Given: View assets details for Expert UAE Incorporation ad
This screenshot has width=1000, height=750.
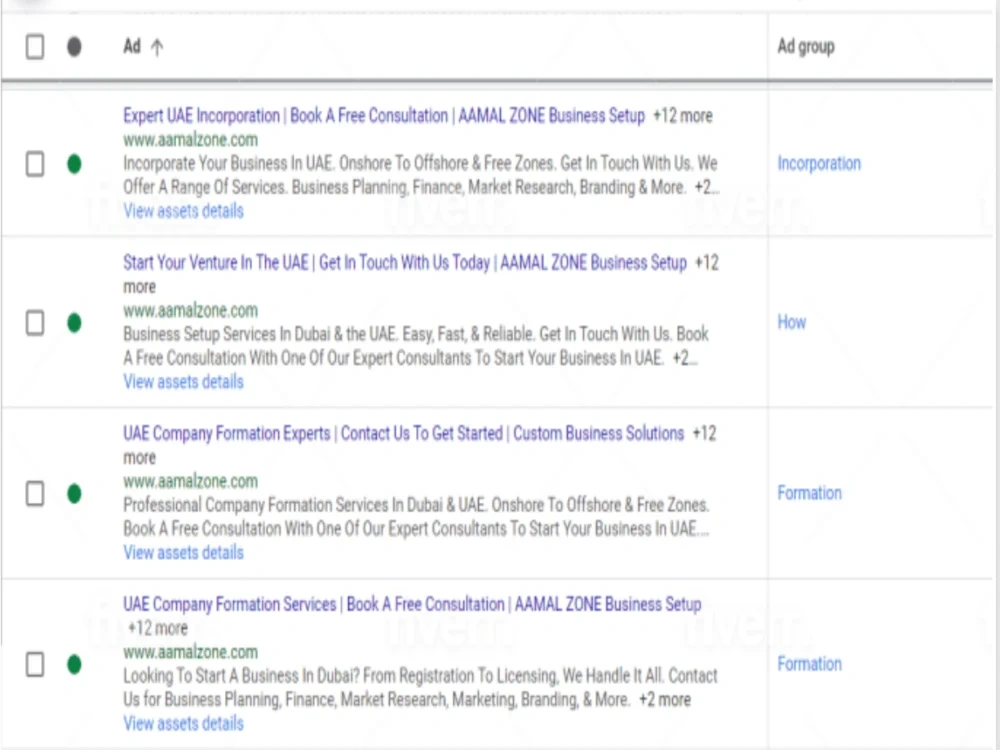Looking at the screenshot, I should (x=184, y=210).
